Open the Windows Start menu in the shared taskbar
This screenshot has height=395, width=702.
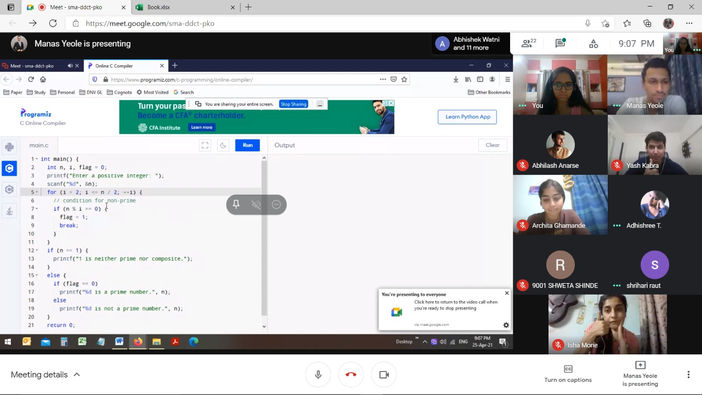[8, 342]
